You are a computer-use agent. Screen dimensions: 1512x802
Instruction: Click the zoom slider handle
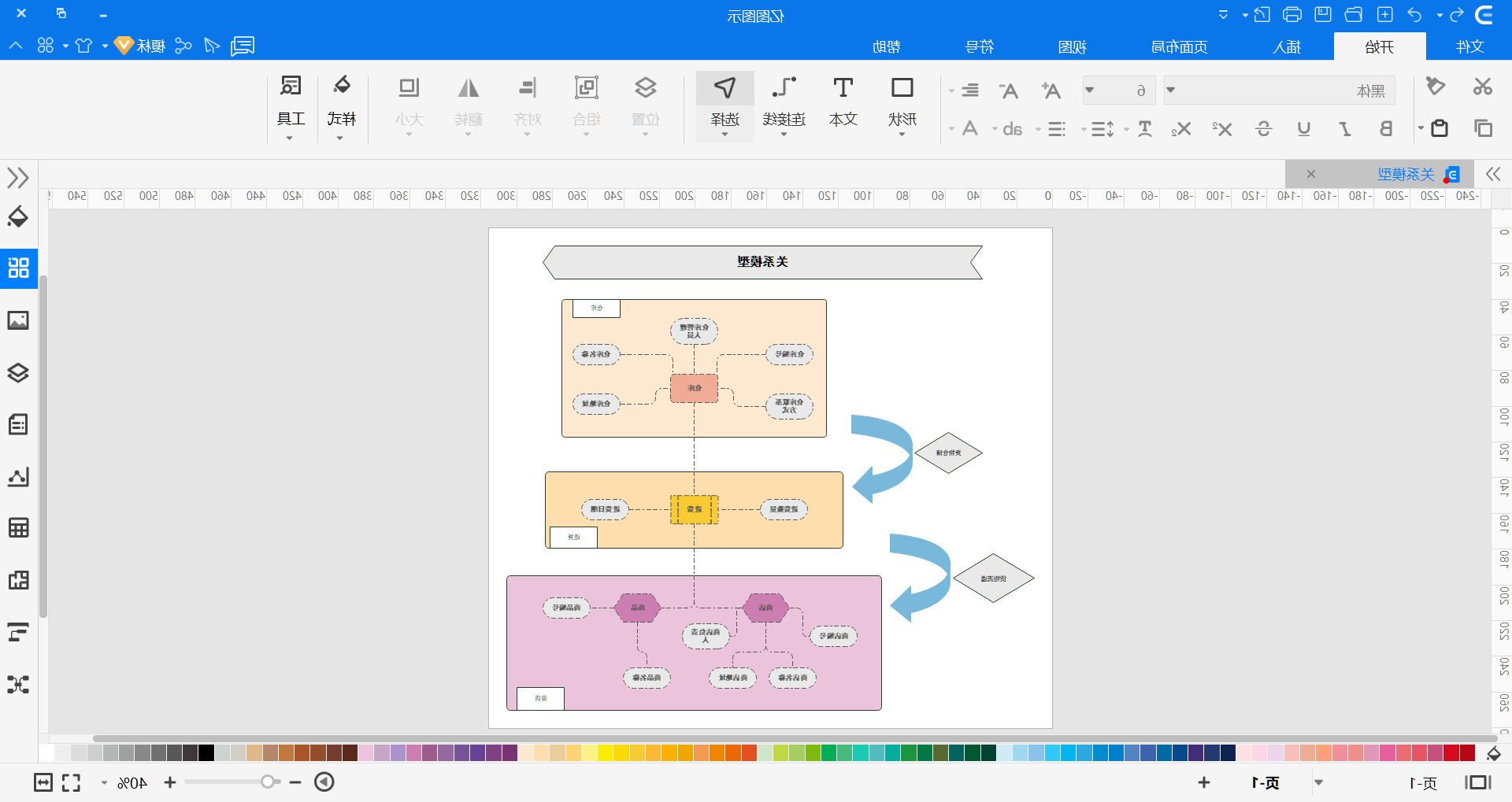[269, 782]
